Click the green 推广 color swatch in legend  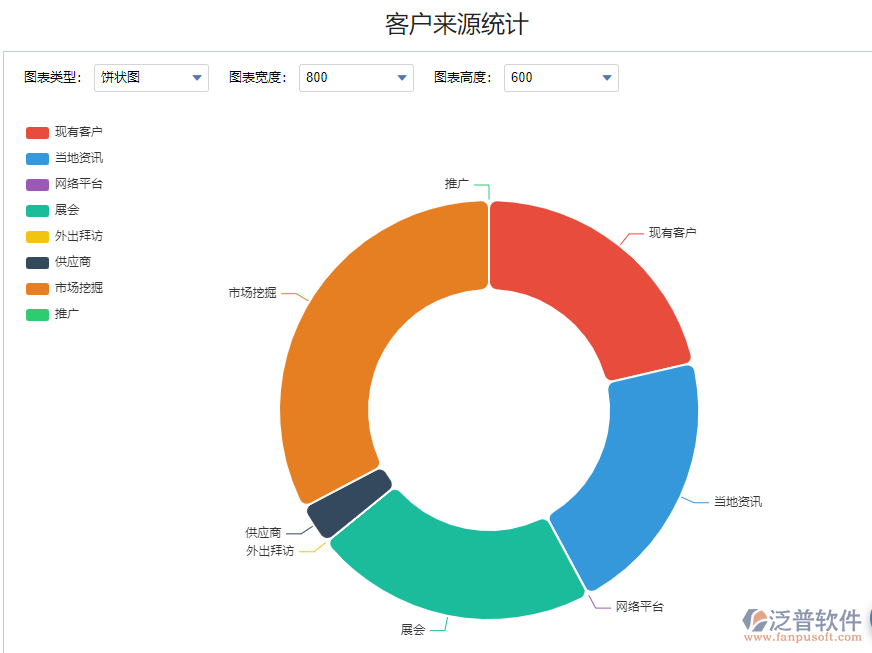point(37,314)
